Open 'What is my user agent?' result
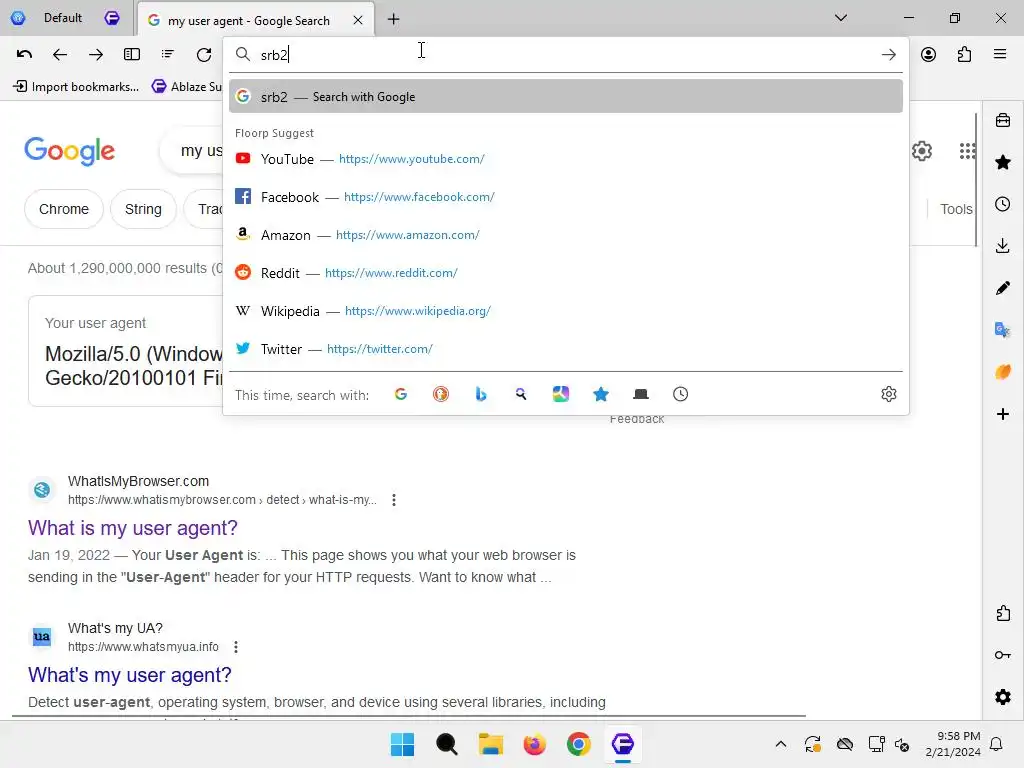Image resolution: width=1024 pixels, height=768 pixels. (133, 528)
